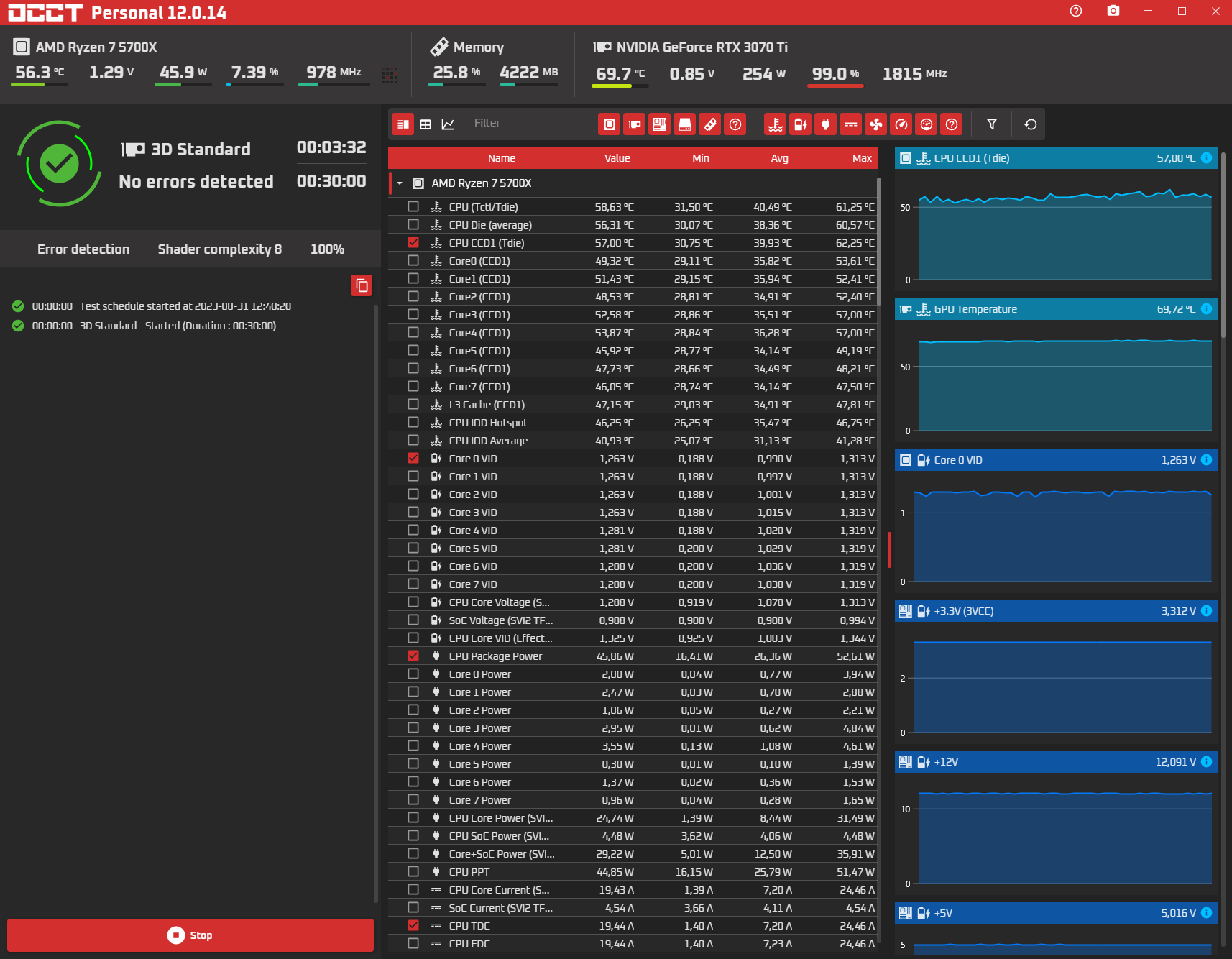
Task: Toggle the motherboard hardware filter icon
Action: click(660, 124)
